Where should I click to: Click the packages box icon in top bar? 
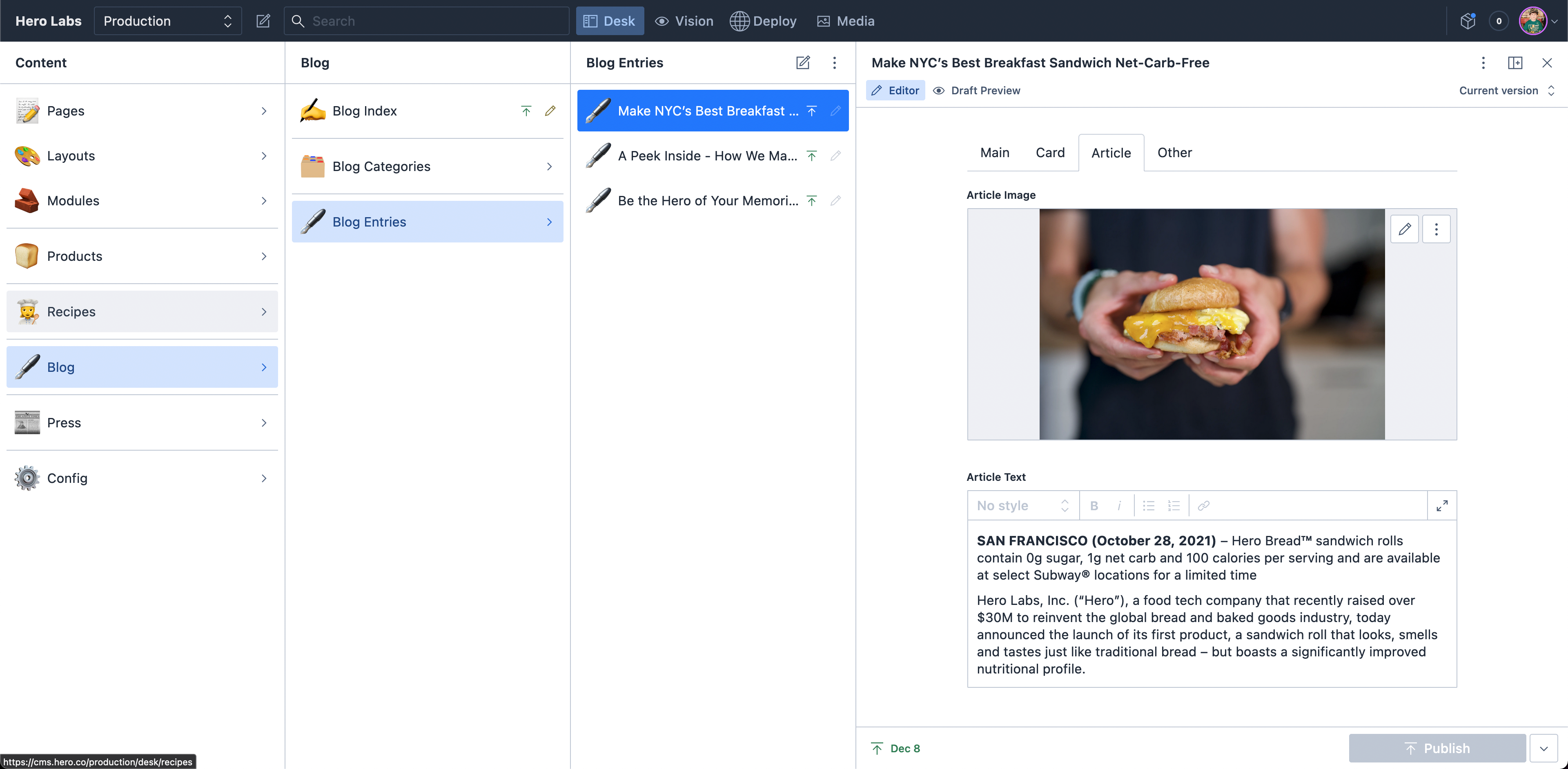coord(1468,21)
